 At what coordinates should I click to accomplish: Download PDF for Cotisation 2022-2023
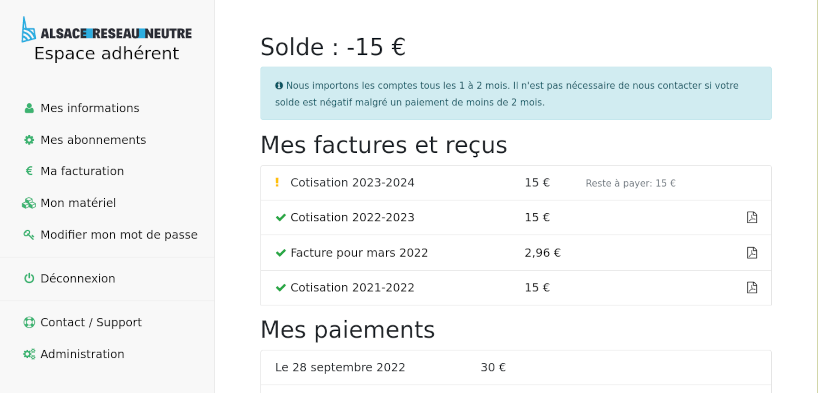tap(751, 218)
